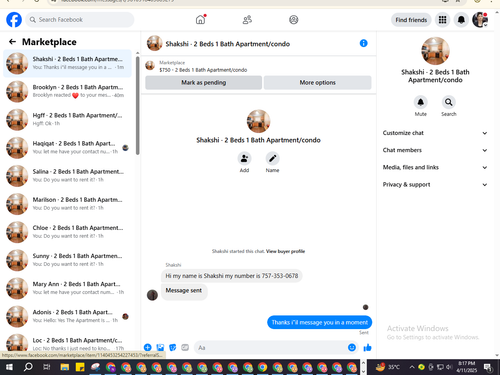500x375 pixels.
Task: Mute conversation bell icon
Action: point(421,102)
